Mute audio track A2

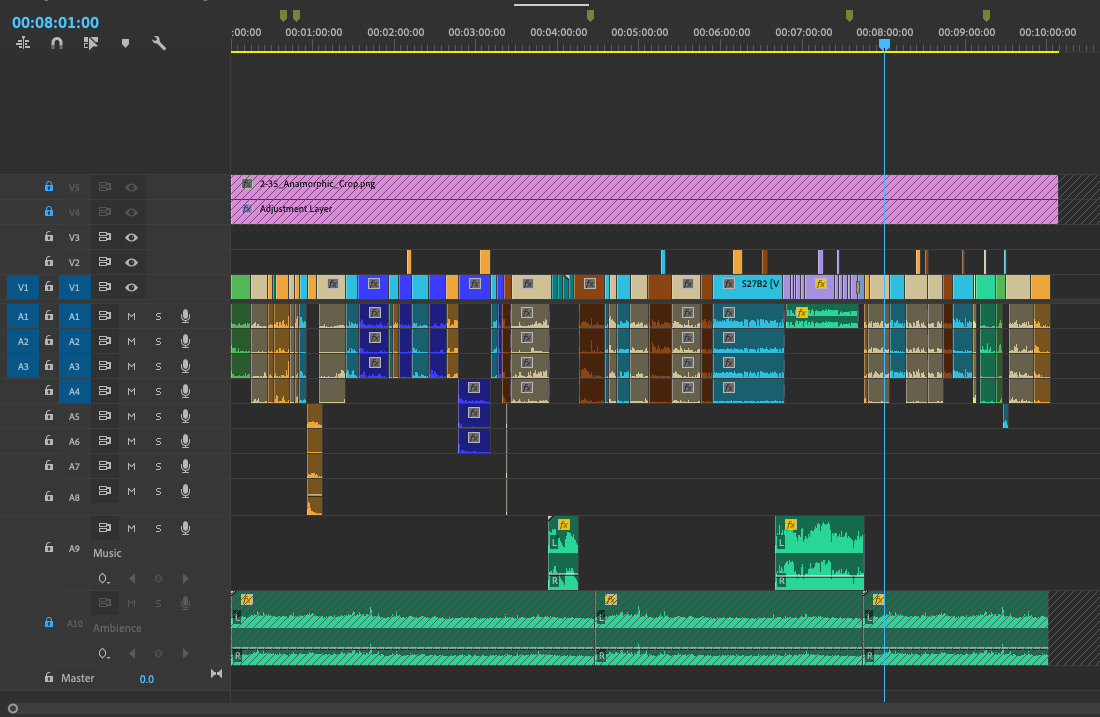click(131, 341)
